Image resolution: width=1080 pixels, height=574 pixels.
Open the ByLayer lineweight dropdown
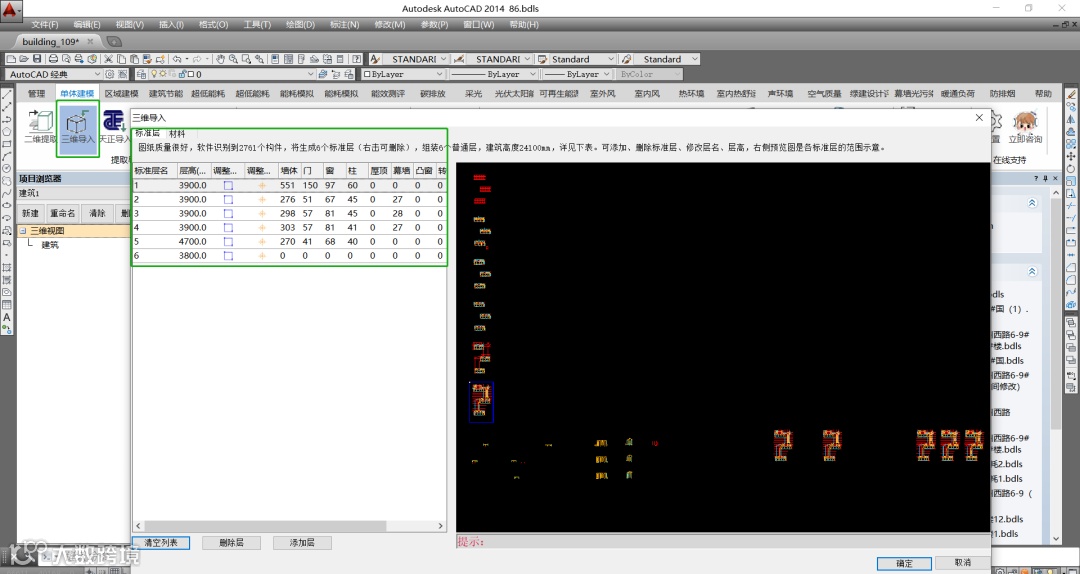[x=606, y=74]
